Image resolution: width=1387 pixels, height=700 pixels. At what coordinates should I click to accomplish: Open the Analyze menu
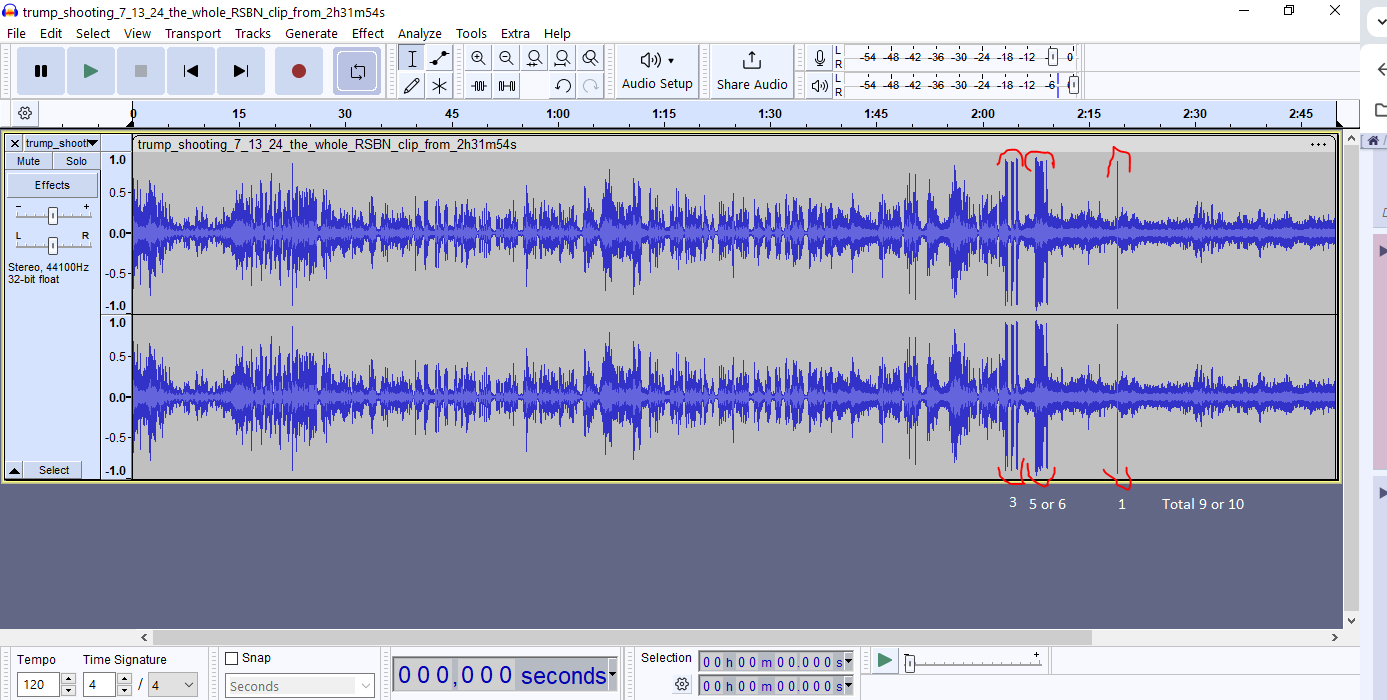(x=420, y=33)
